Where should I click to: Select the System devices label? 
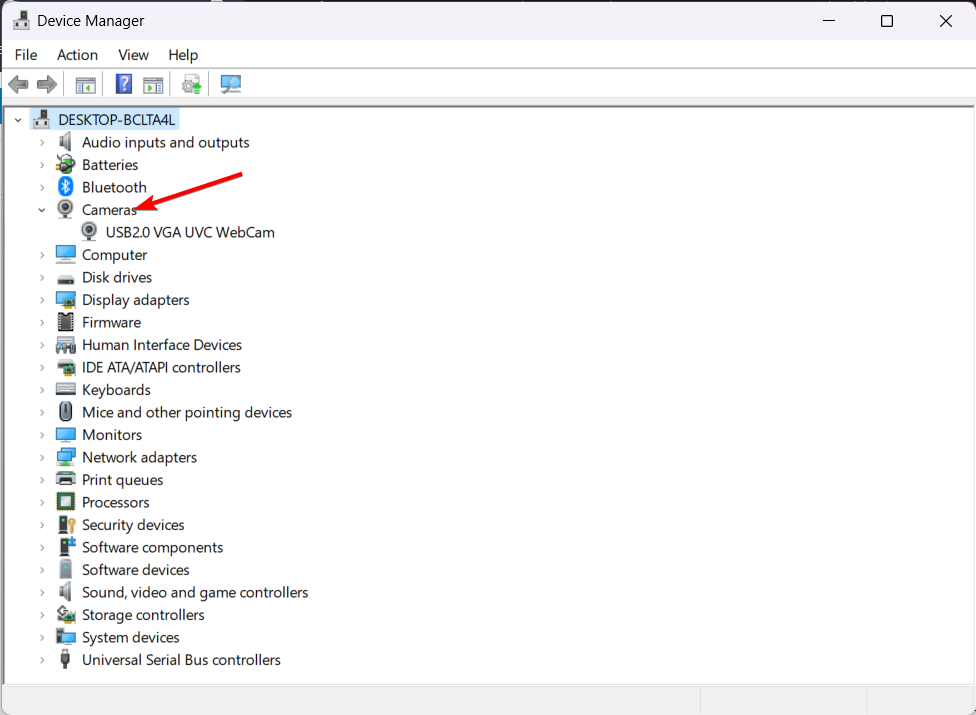(131, 637)
